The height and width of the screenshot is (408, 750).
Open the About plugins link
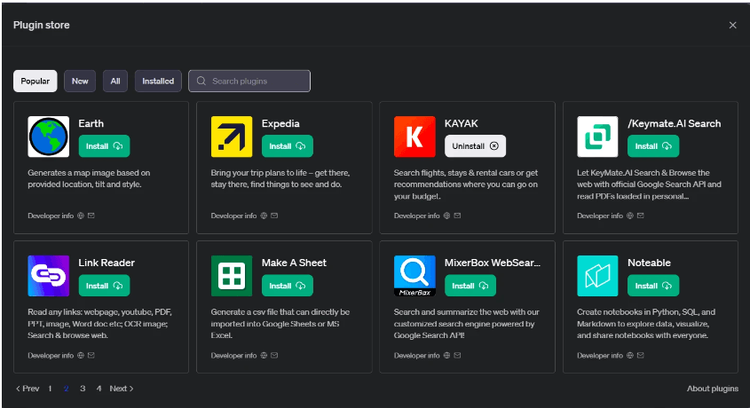click(712, 388)
